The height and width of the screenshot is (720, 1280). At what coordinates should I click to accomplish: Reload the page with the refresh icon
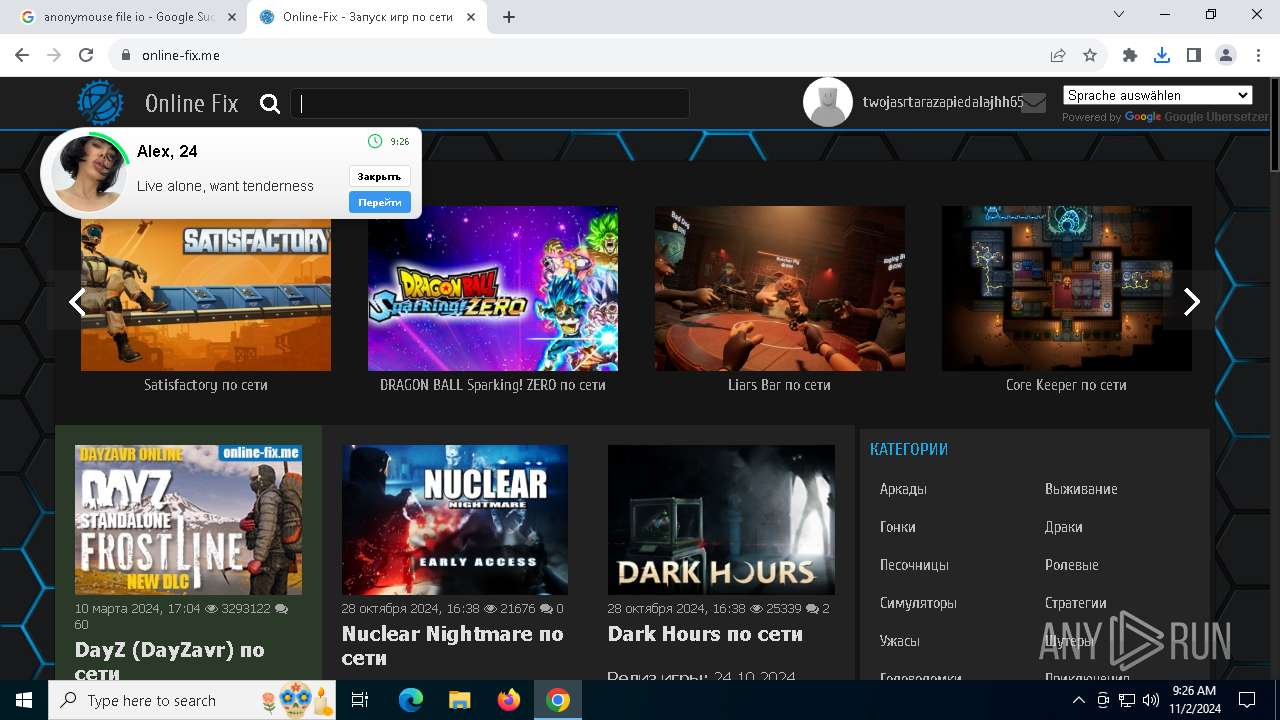tap(86, 56)
